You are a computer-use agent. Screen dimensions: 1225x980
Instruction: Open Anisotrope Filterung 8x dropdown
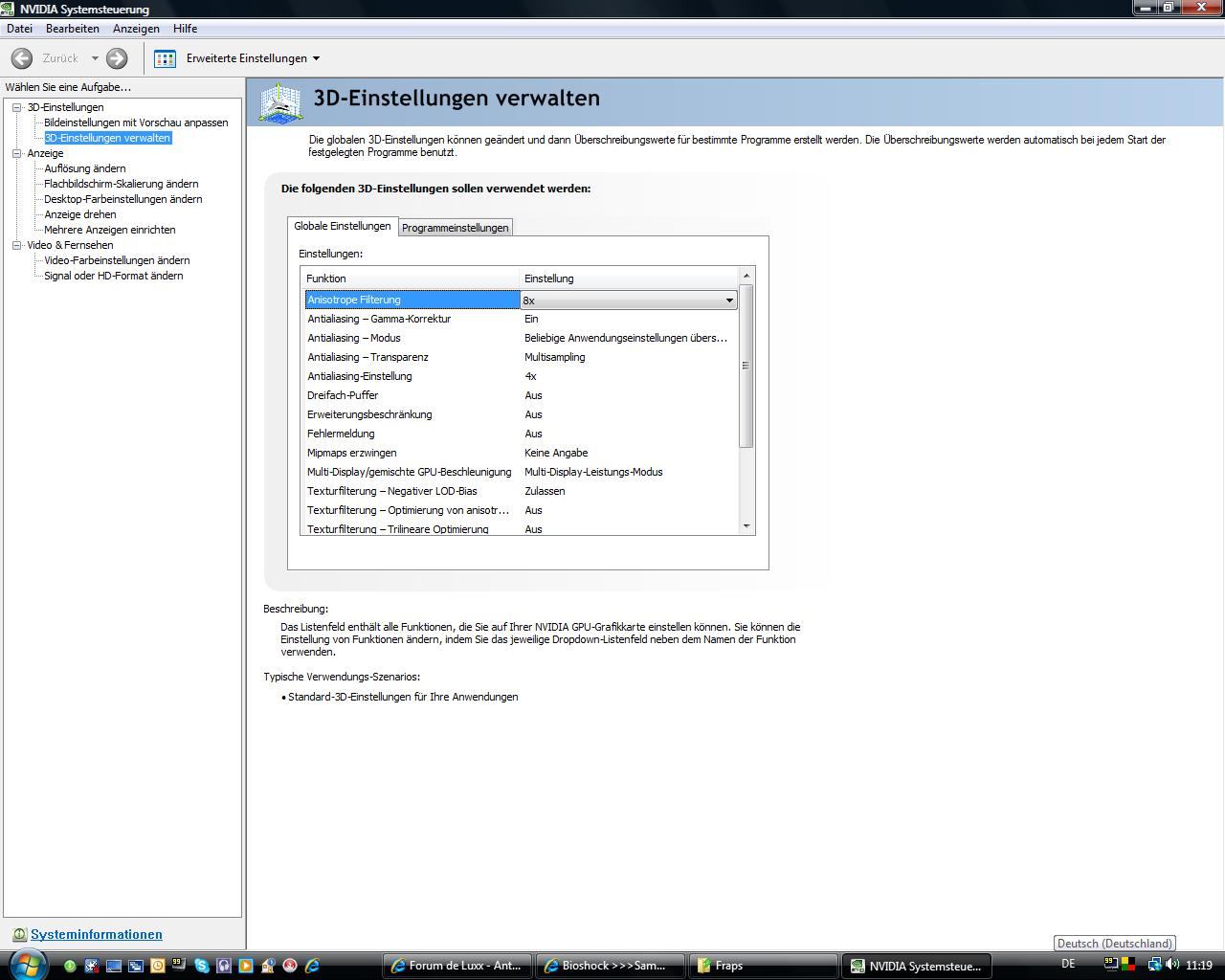(728, 301)
